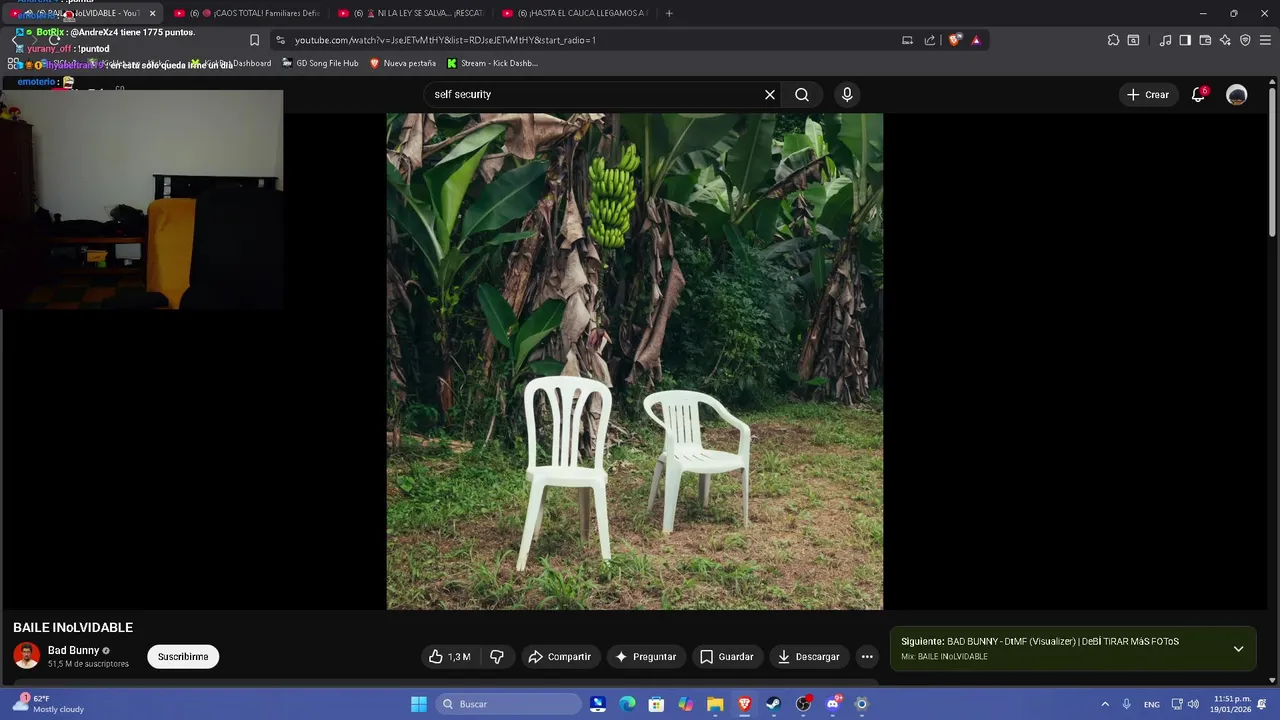Screen dimensions: 1280x720
Task: Click the share page icon in address bar
Action: (x=930, y=40)
